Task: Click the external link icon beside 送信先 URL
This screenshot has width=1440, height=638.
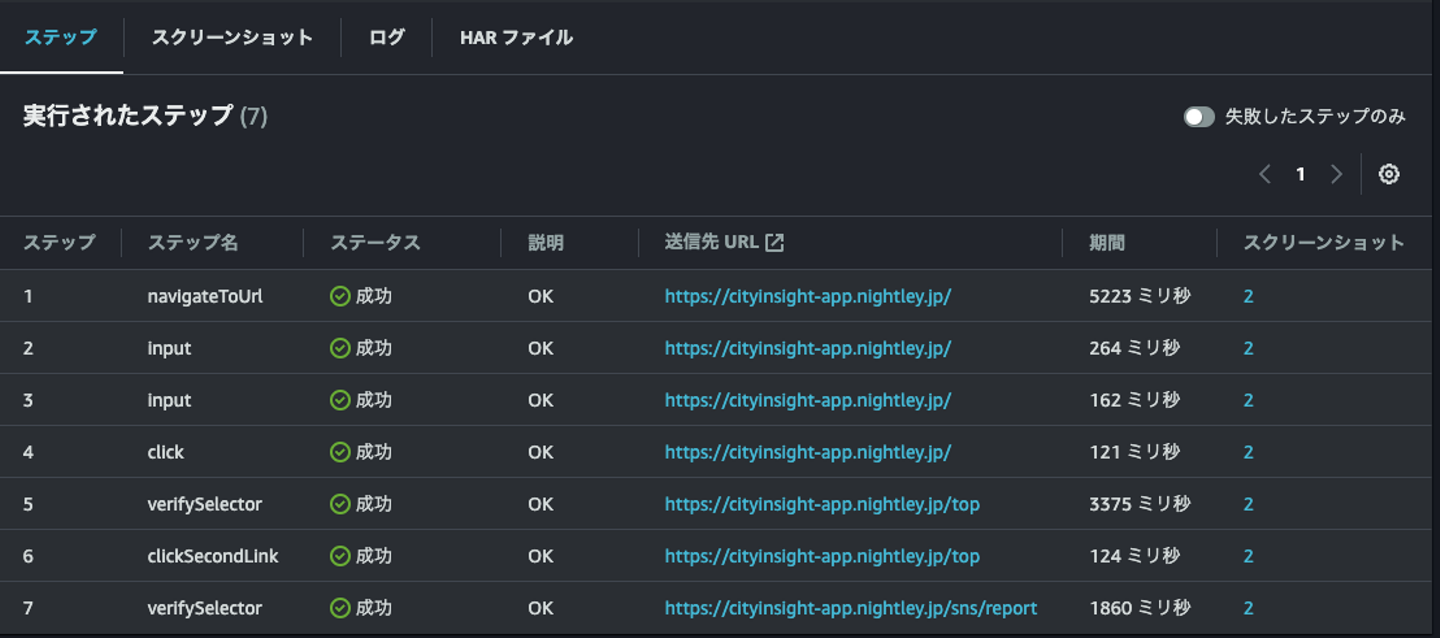Action: tap(774, 243)
